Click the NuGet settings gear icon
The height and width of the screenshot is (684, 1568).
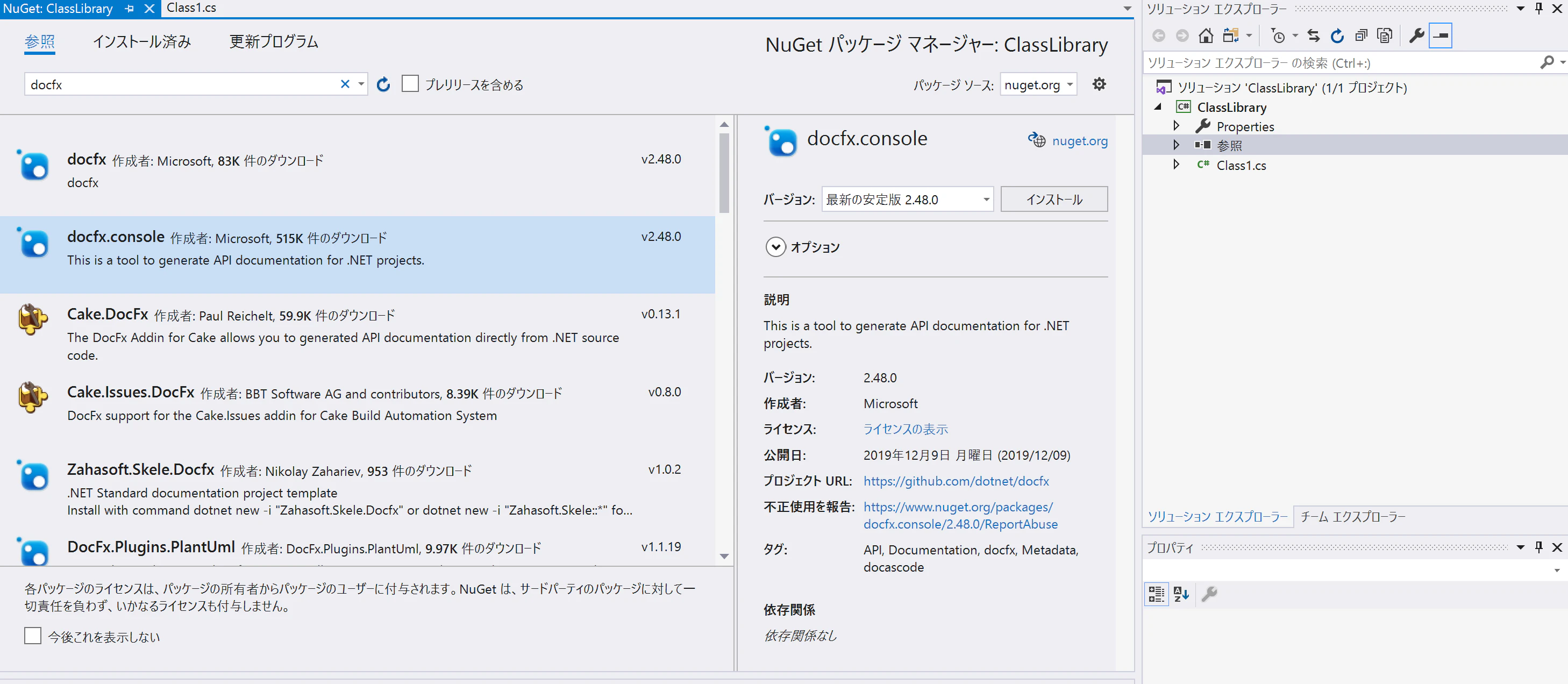[1099, 84]
